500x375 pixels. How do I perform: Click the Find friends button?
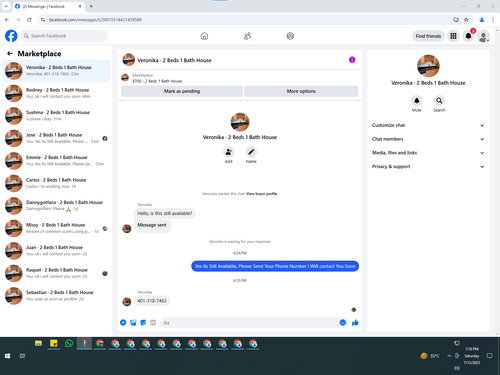point(428,36)
